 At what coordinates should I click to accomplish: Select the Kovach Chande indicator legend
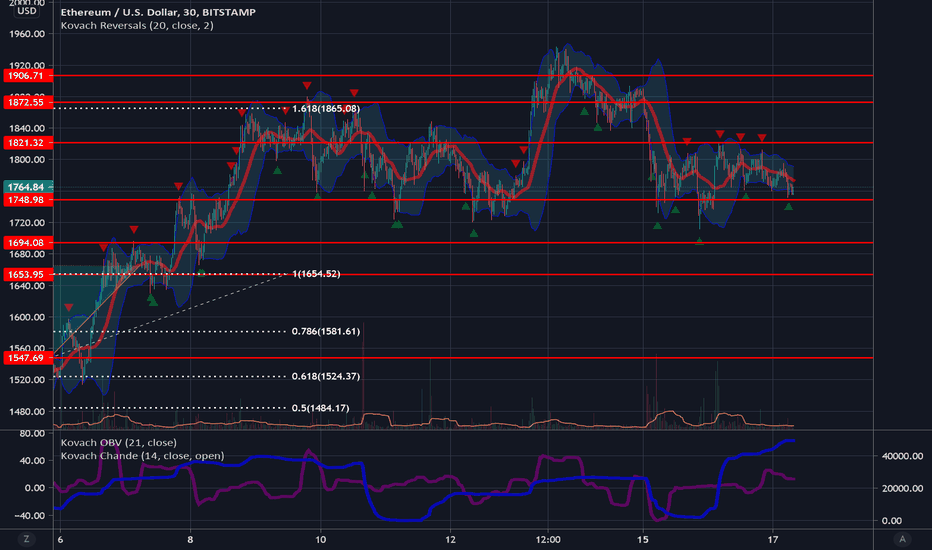[142, 456]
